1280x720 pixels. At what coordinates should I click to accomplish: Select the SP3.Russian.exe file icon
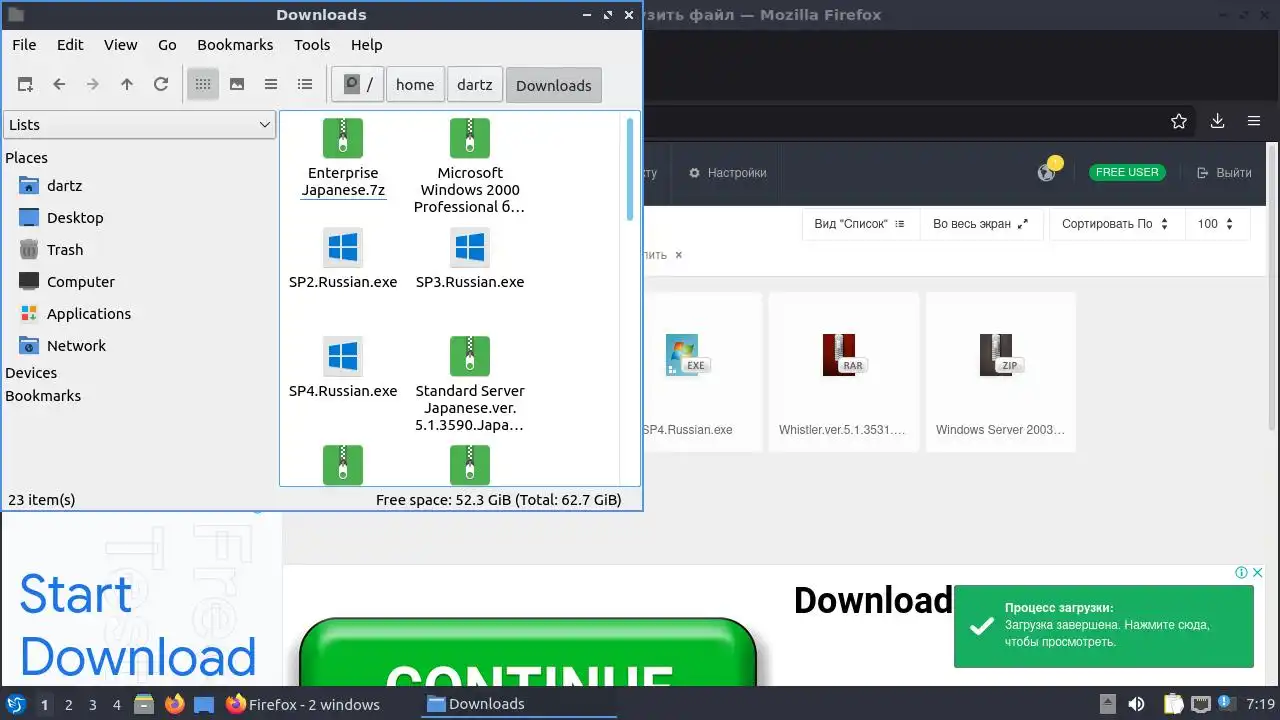(x=470, y=247)
